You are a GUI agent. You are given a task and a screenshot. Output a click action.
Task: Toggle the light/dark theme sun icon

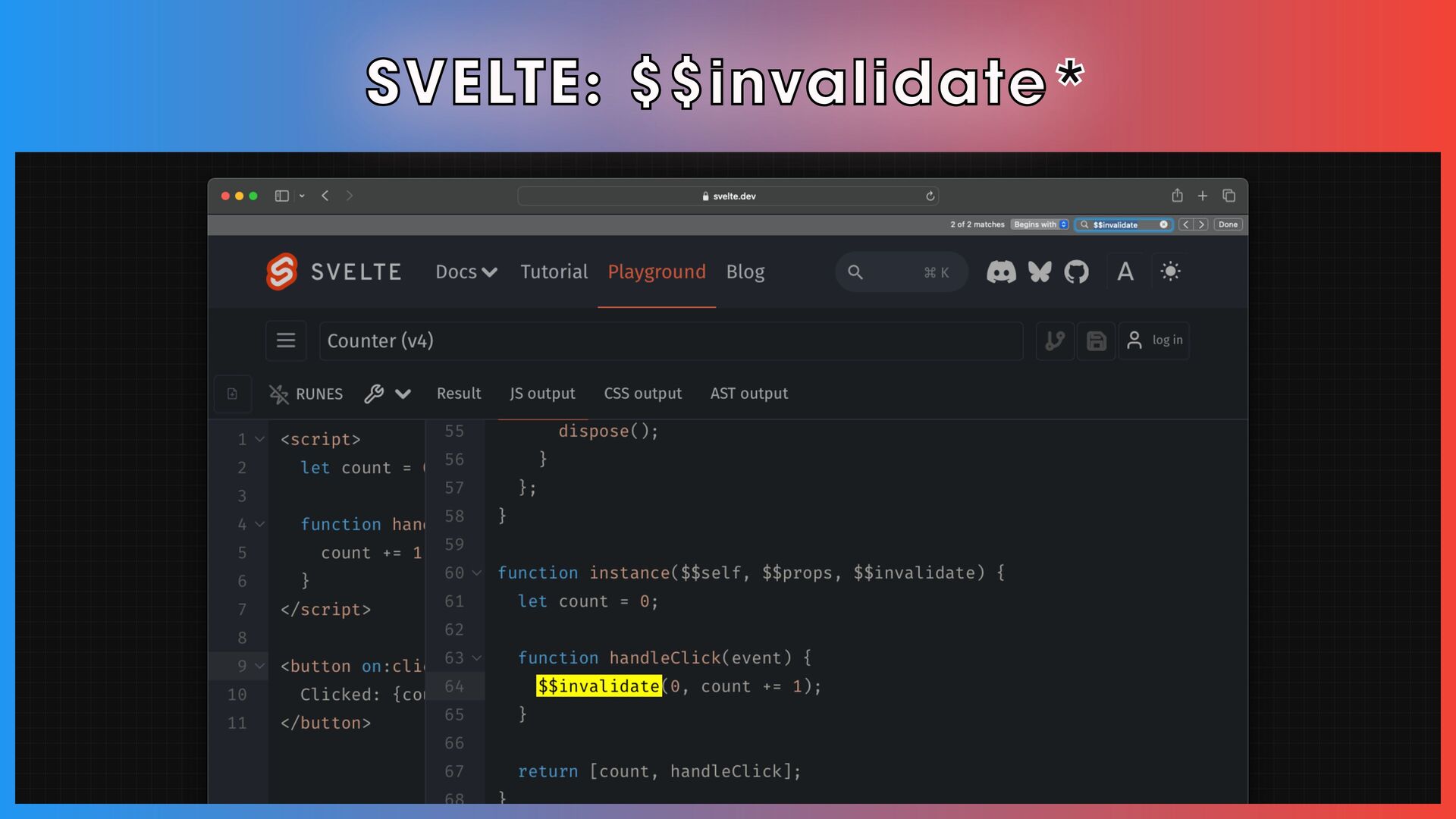(1170, 271)
